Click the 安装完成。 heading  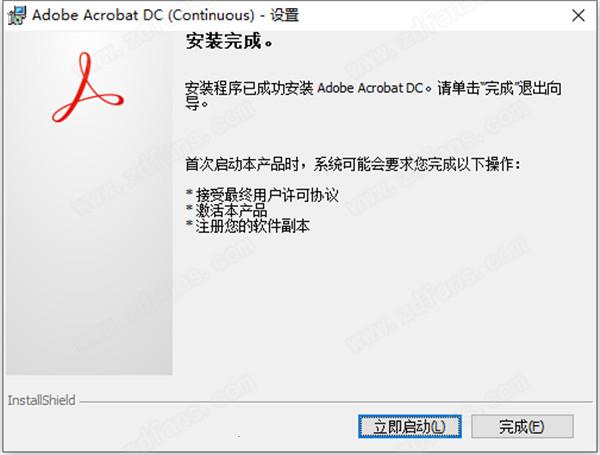pos(229,41)
